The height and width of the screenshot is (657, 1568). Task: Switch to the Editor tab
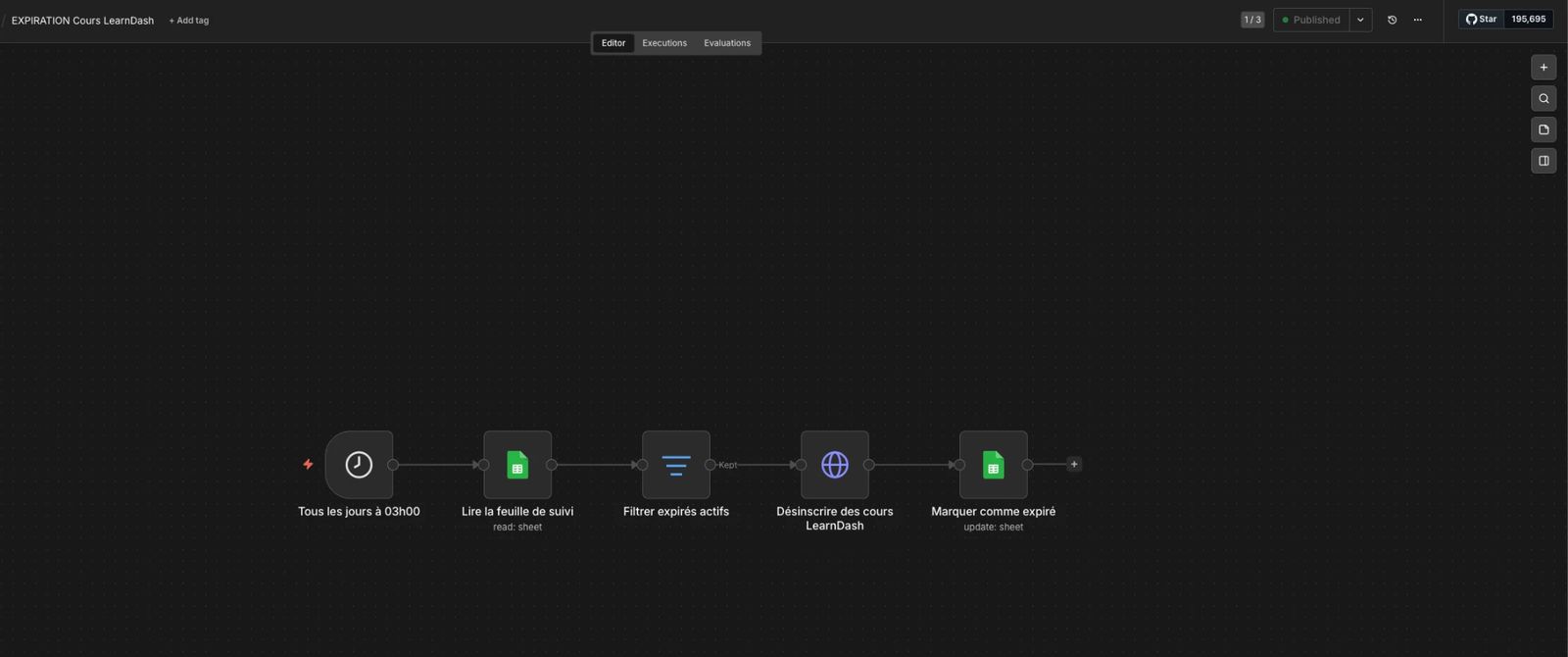pos(613,43)
